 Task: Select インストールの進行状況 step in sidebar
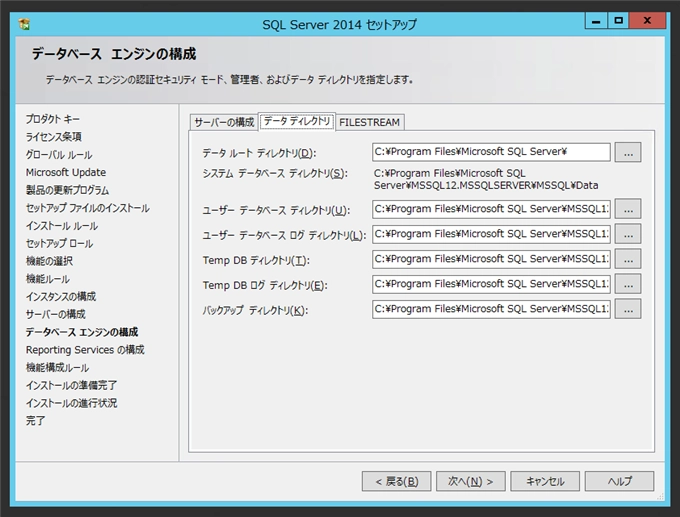(71, 403)
